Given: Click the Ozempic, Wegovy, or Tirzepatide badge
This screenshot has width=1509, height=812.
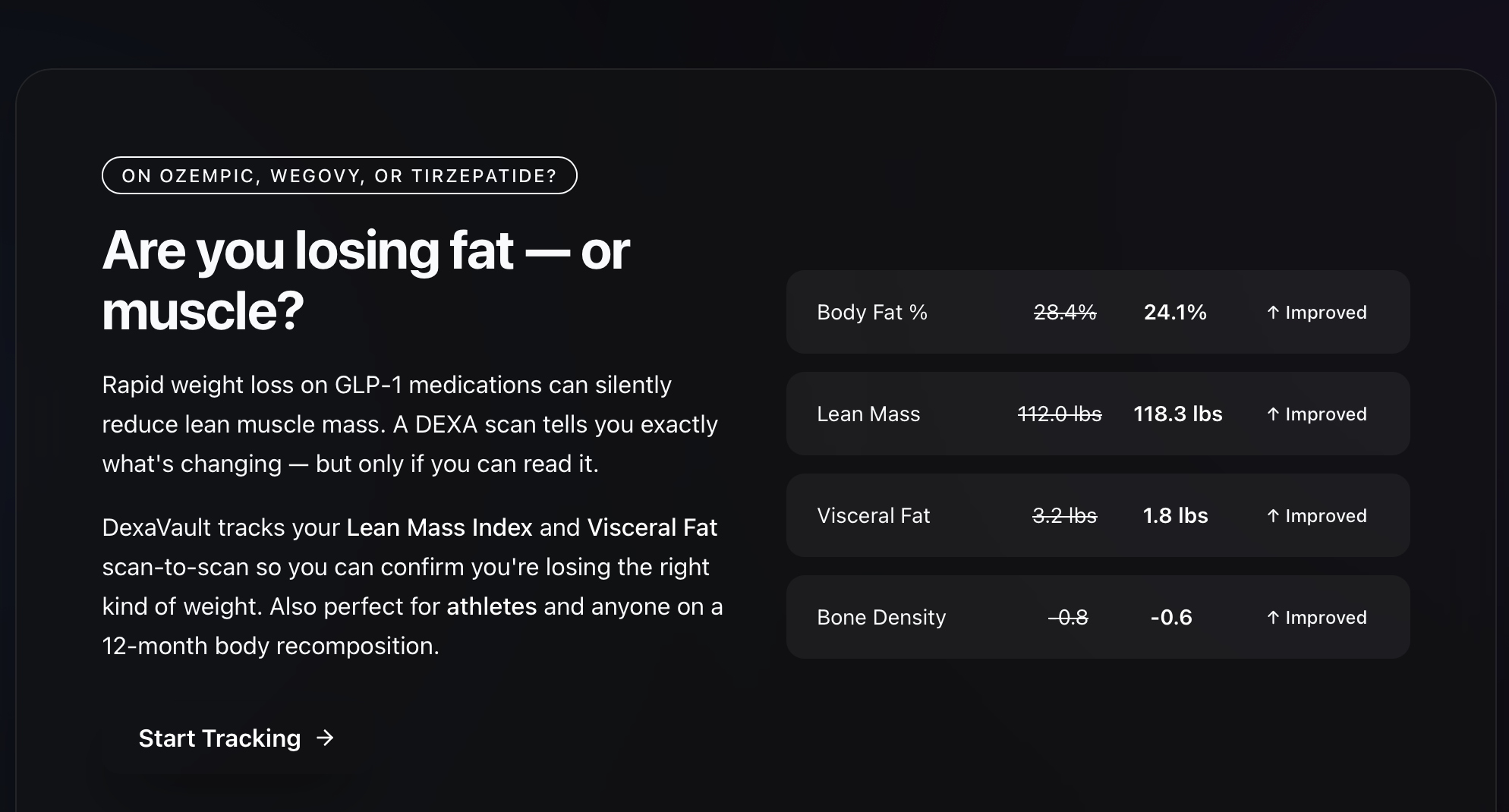Looking at the screenshot, I should [x=339, y=175].
